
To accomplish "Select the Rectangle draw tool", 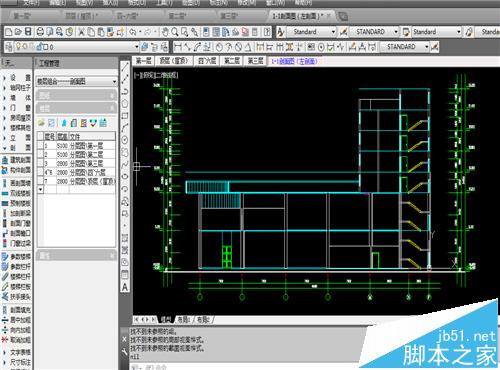I will click(x=125, y=116).
